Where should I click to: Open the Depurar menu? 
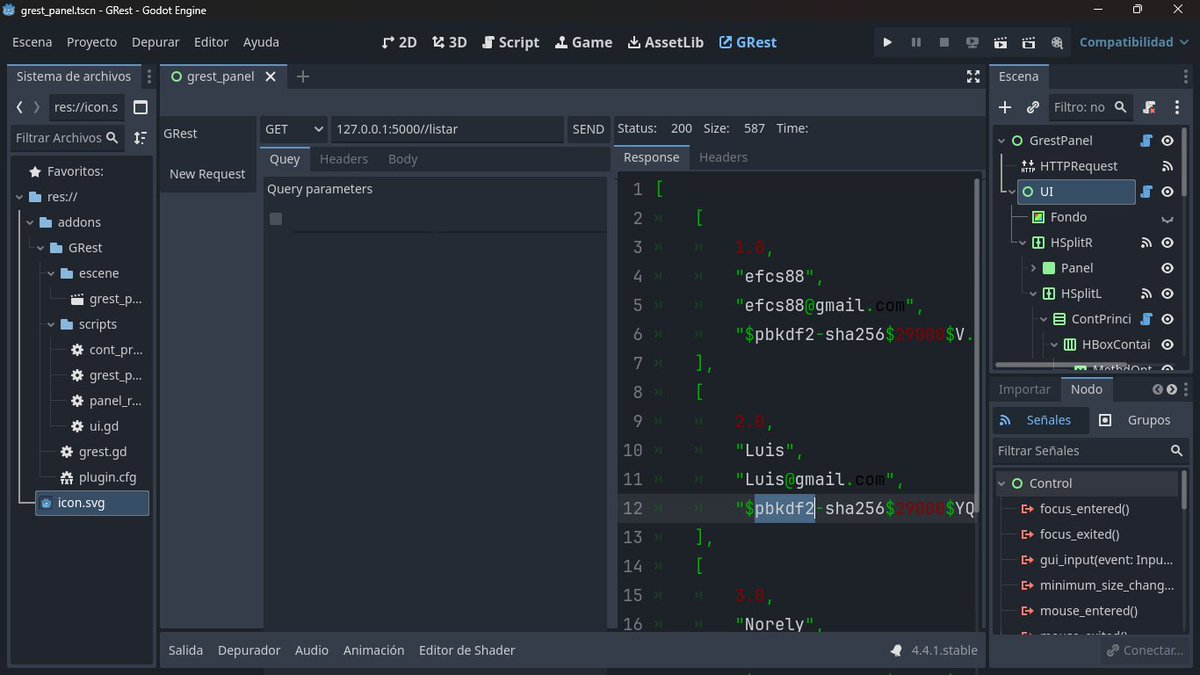(x=156, y=42)
